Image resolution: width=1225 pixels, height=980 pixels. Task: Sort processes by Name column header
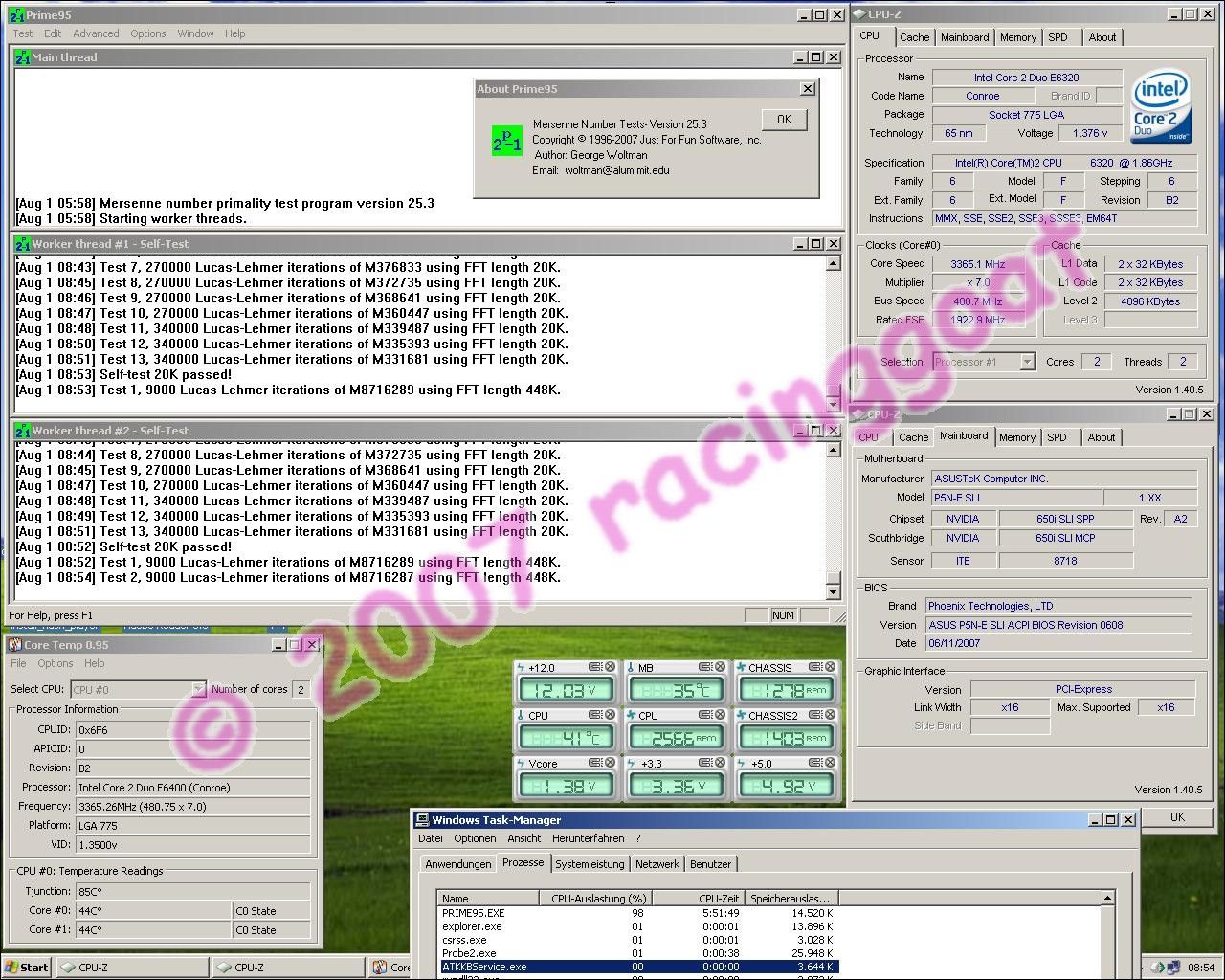(488, 899)
